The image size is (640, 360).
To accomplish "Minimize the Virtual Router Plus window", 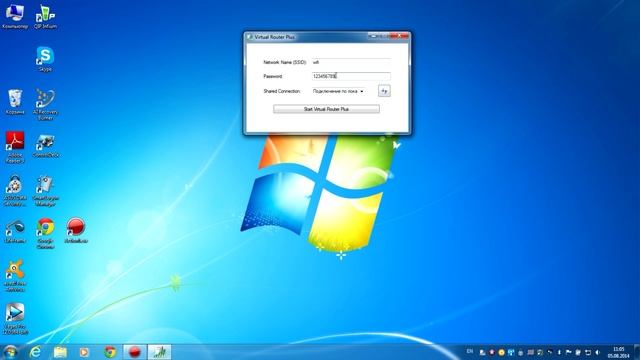I will click(373, 36).
